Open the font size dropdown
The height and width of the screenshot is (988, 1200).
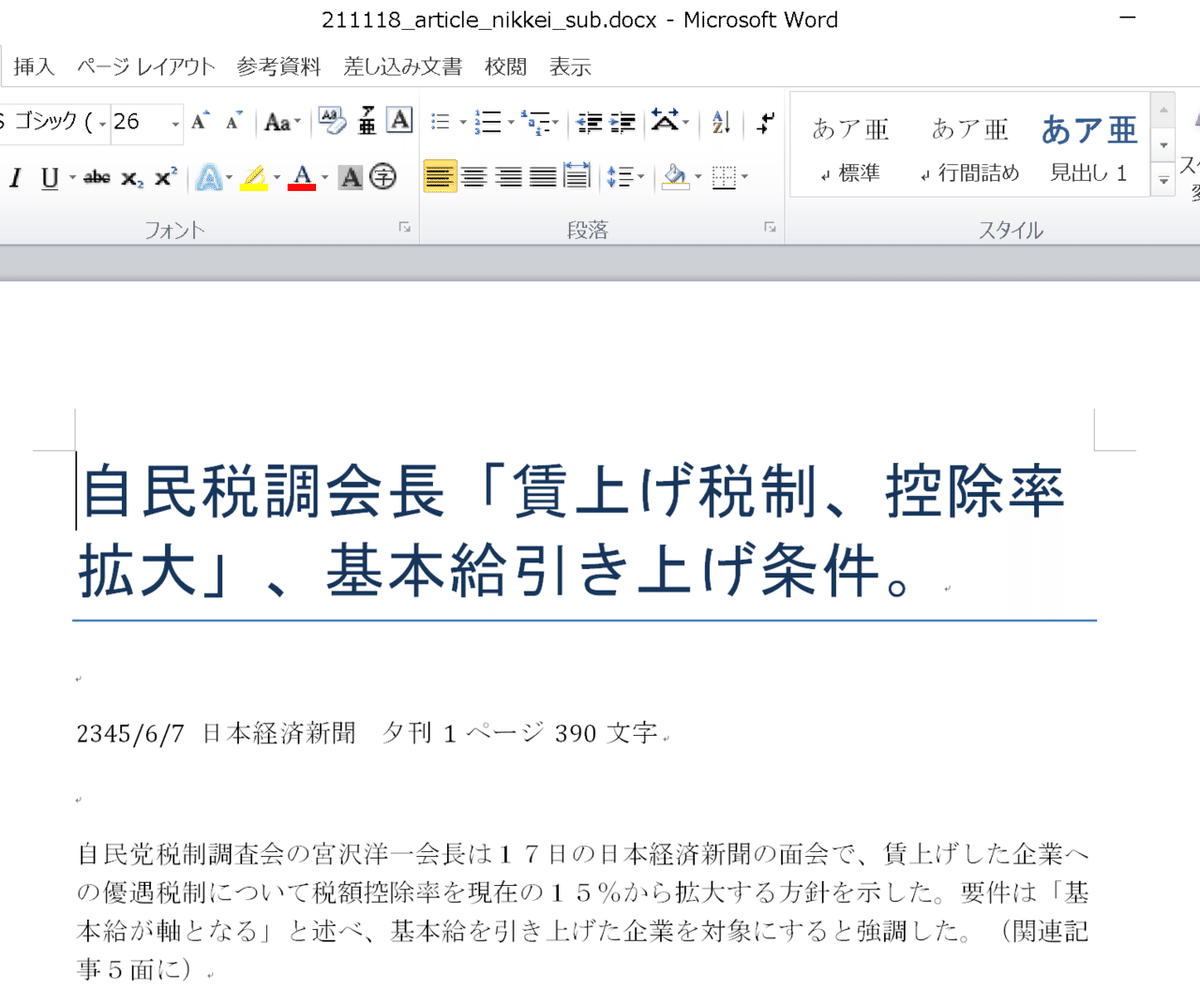[x=176, y=122]
